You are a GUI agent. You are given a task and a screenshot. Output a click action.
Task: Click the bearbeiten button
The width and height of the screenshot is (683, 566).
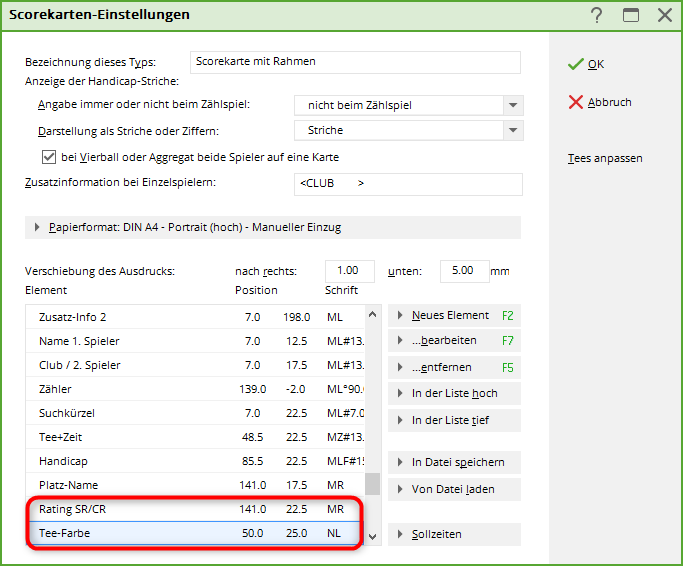455,341
